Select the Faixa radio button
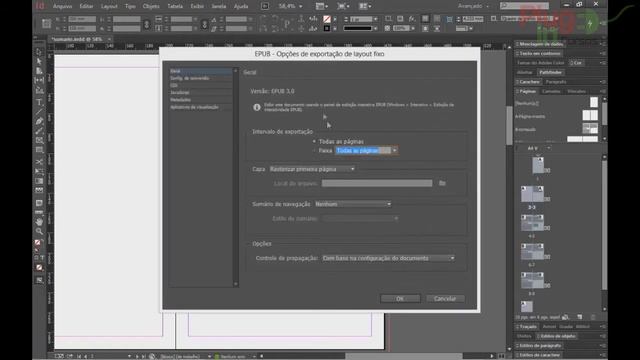Viewport: 640px width, 360px height. [314, 151]
